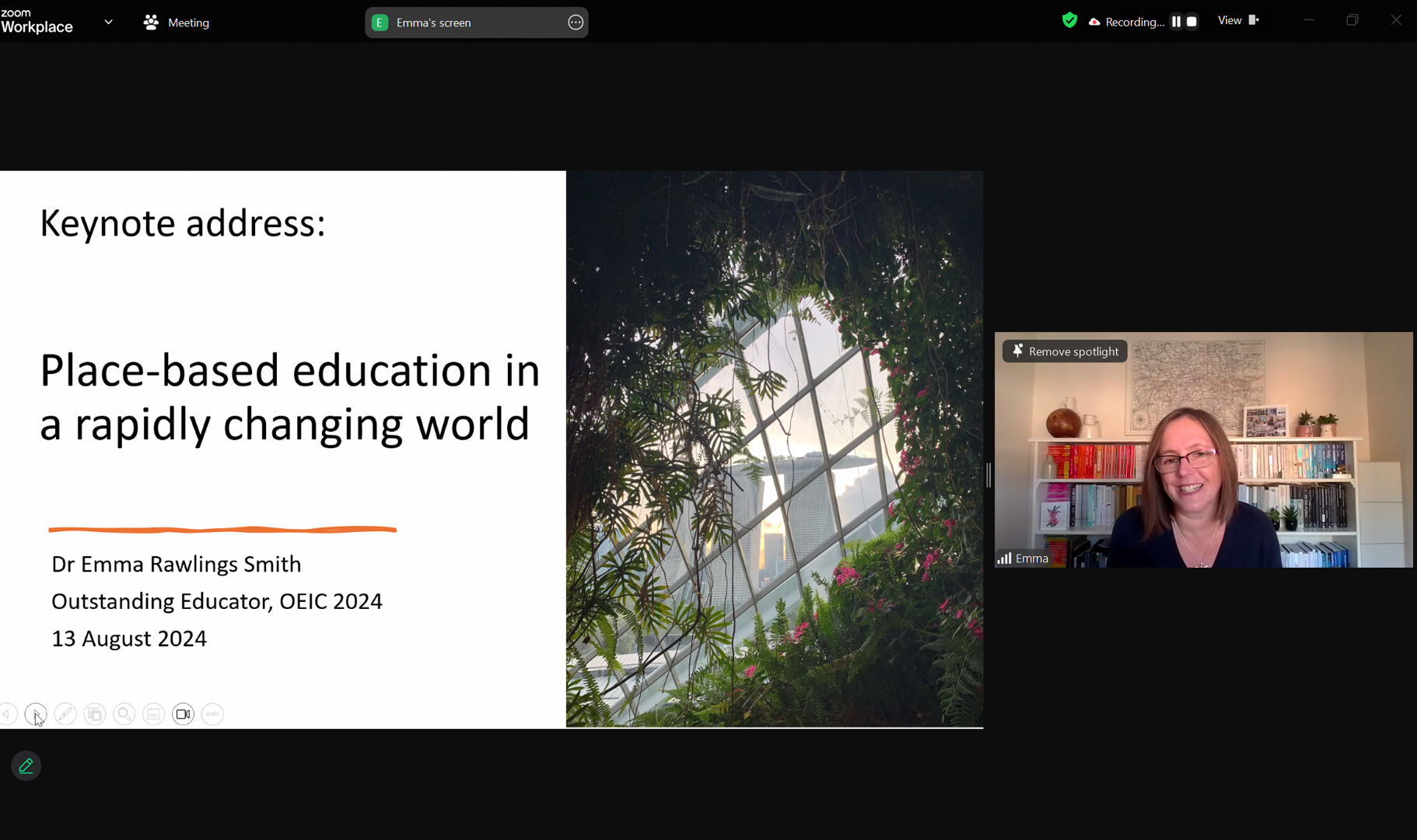The width and height of the screenshot is (1417, 840).
Task: Check Emma's signal strength bars
Action: pyautogui.click(x=1005, y=558)
